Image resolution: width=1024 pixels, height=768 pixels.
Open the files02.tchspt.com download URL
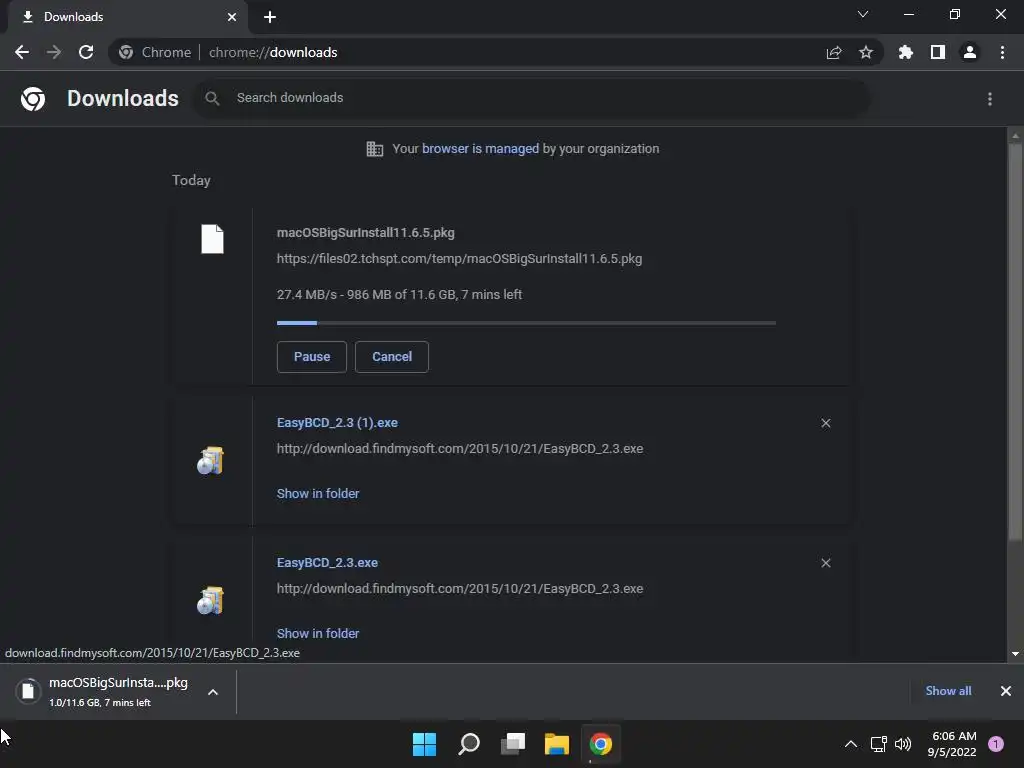(x=459, y=259)
